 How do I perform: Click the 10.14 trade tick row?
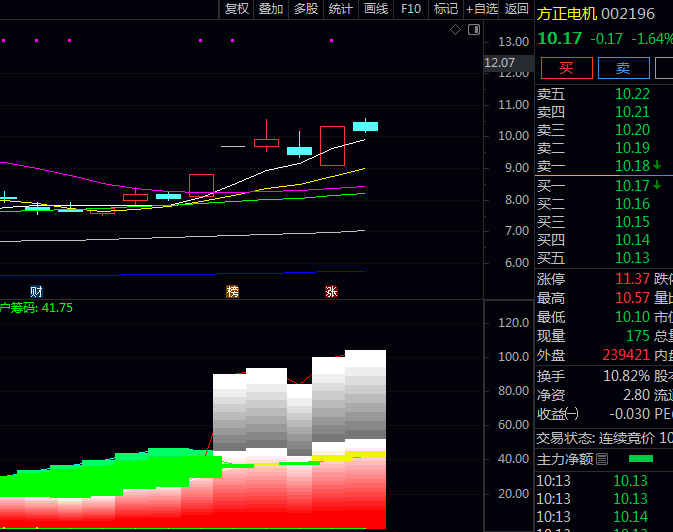(604, 517)
